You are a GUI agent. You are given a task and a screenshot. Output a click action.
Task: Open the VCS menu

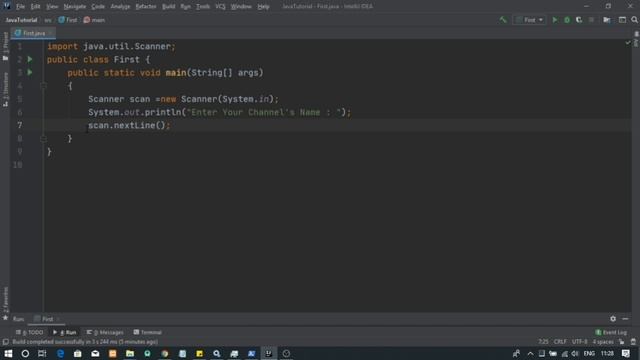point(220,7)
